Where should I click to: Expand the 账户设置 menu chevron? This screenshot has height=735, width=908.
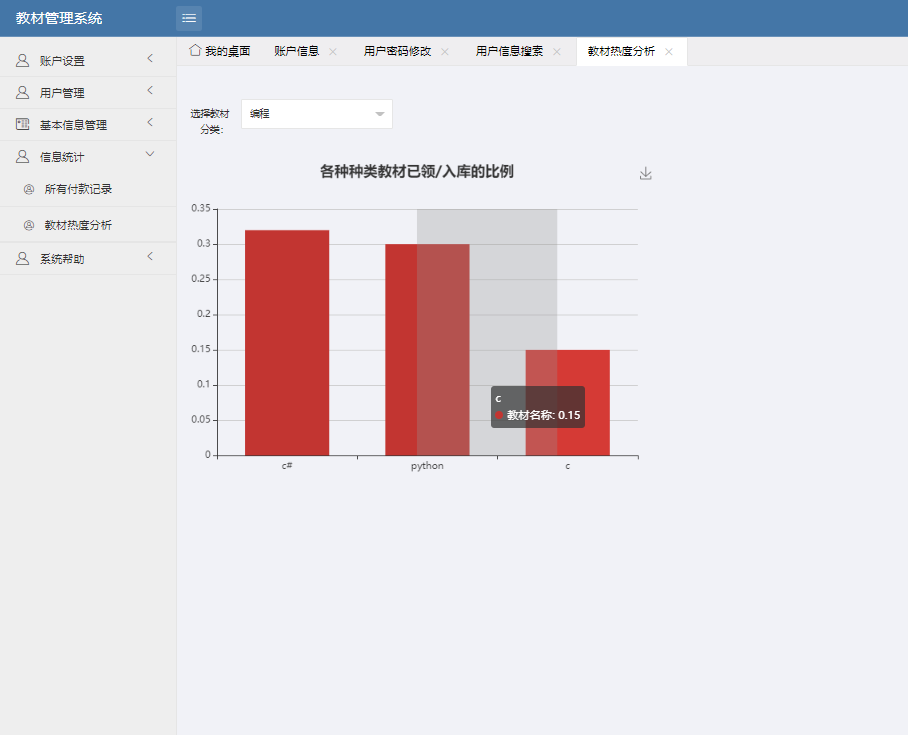150,58
